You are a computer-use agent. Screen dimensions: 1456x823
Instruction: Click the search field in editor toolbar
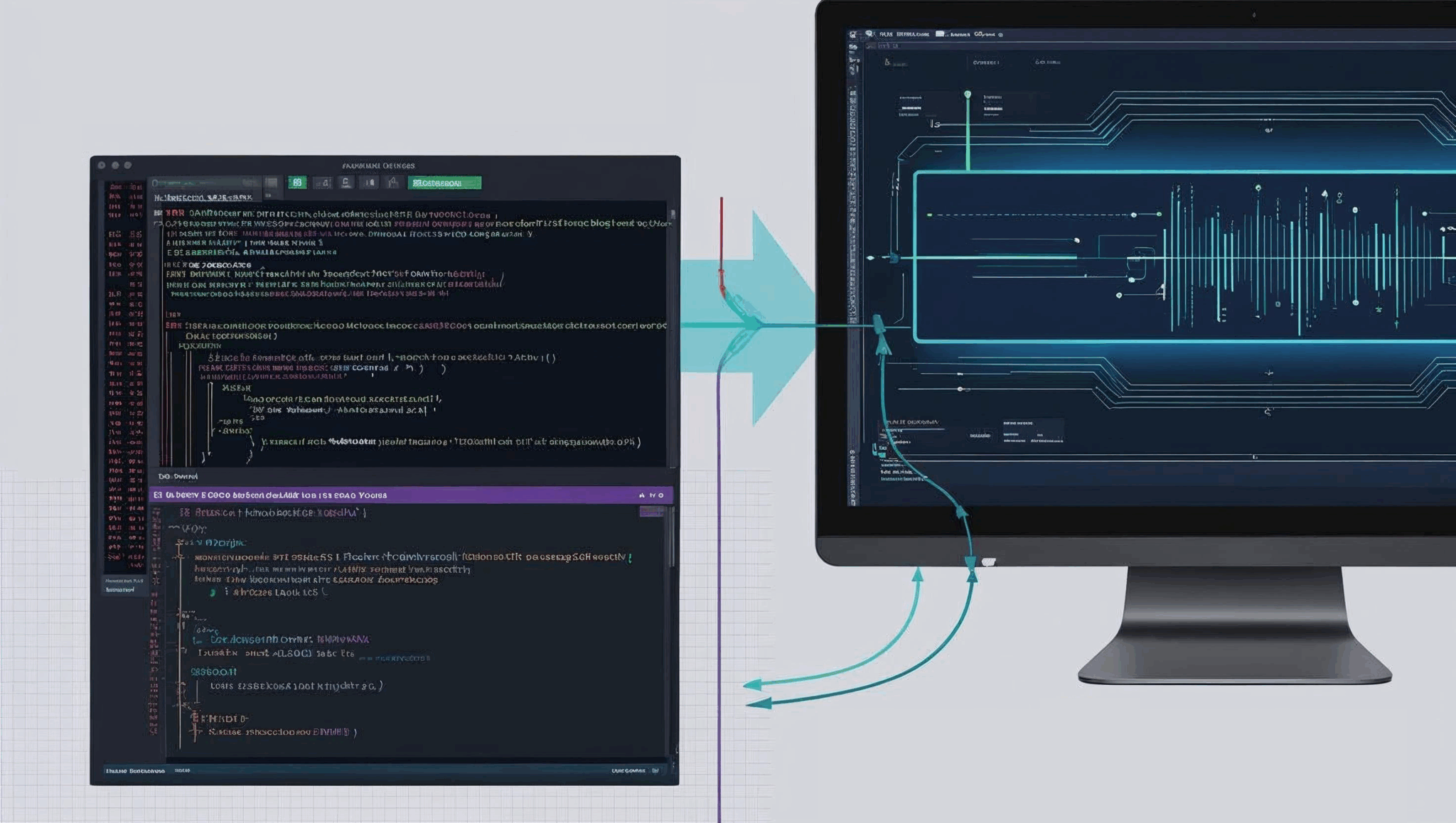(205, 183)
